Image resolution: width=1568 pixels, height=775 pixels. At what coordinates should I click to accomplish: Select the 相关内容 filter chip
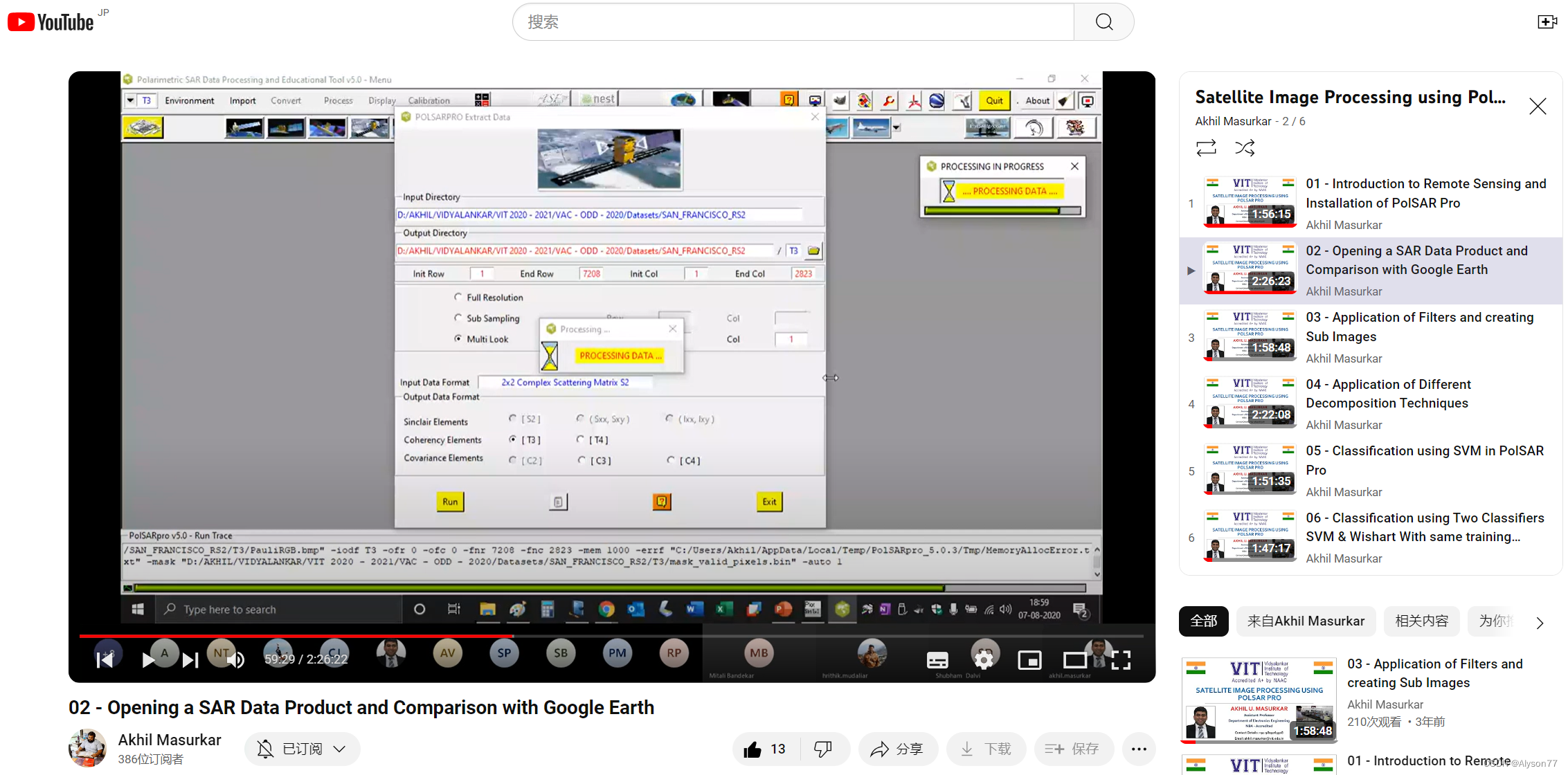coord(1421,621)
